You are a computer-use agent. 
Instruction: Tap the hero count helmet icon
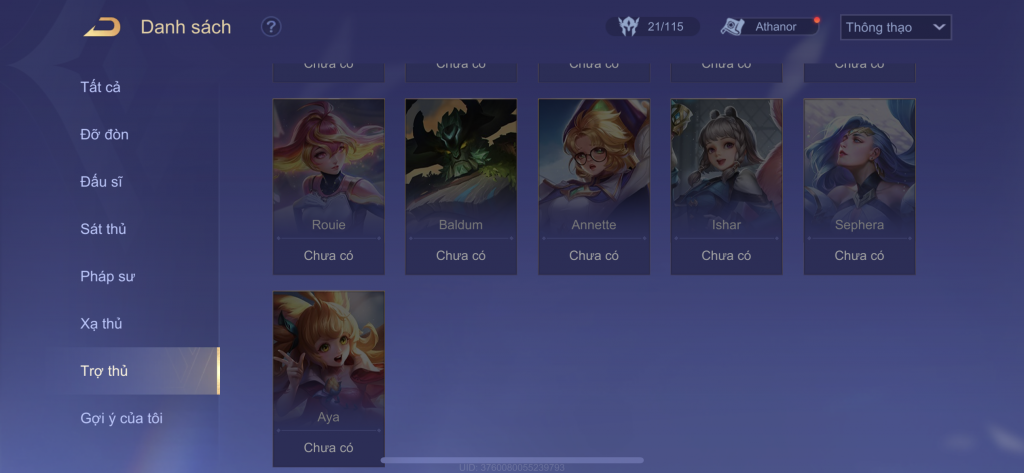628,27
